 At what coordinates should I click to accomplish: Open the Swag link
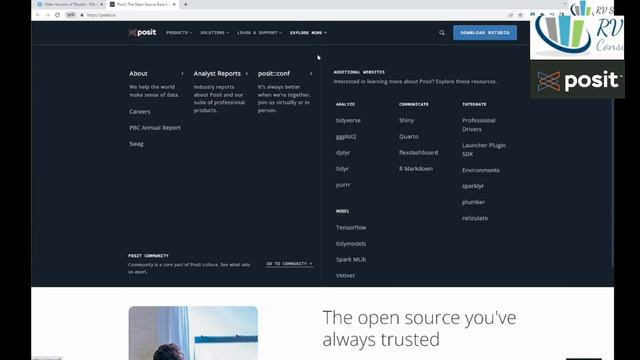pos(136,144)
